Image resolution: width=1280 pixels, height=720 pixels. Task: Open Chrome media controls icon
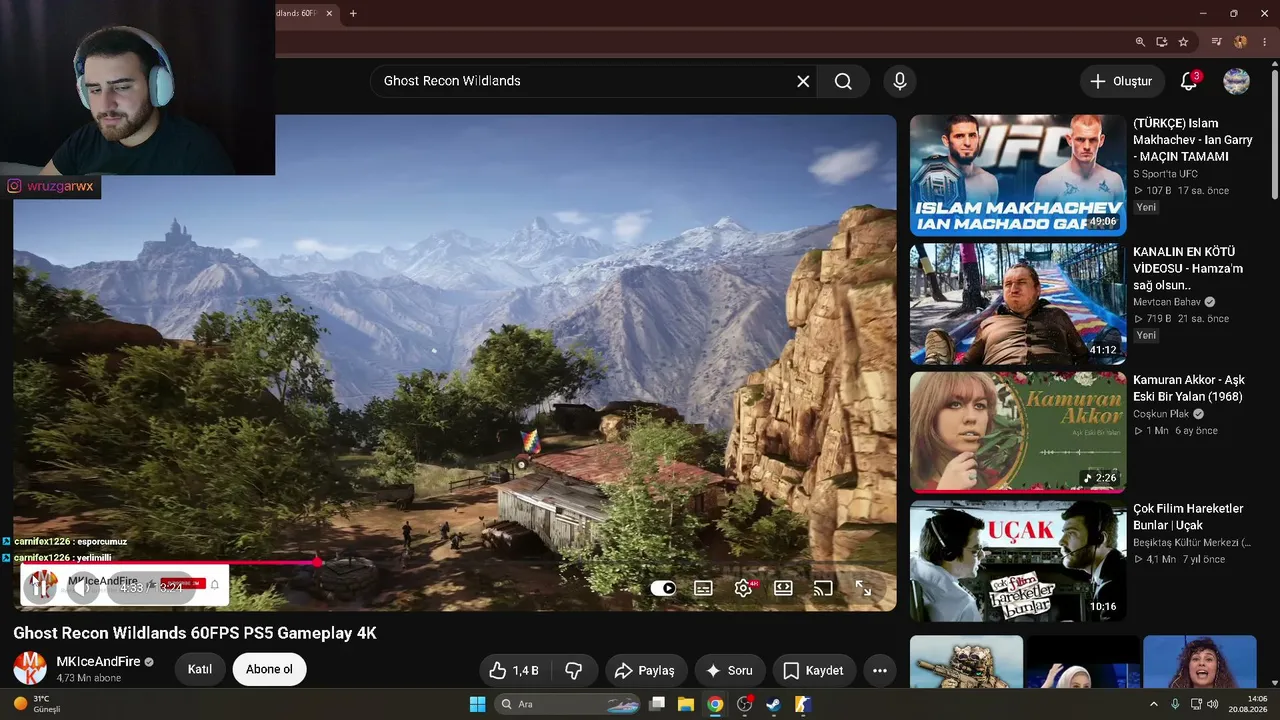click(x=1217, y=42)
